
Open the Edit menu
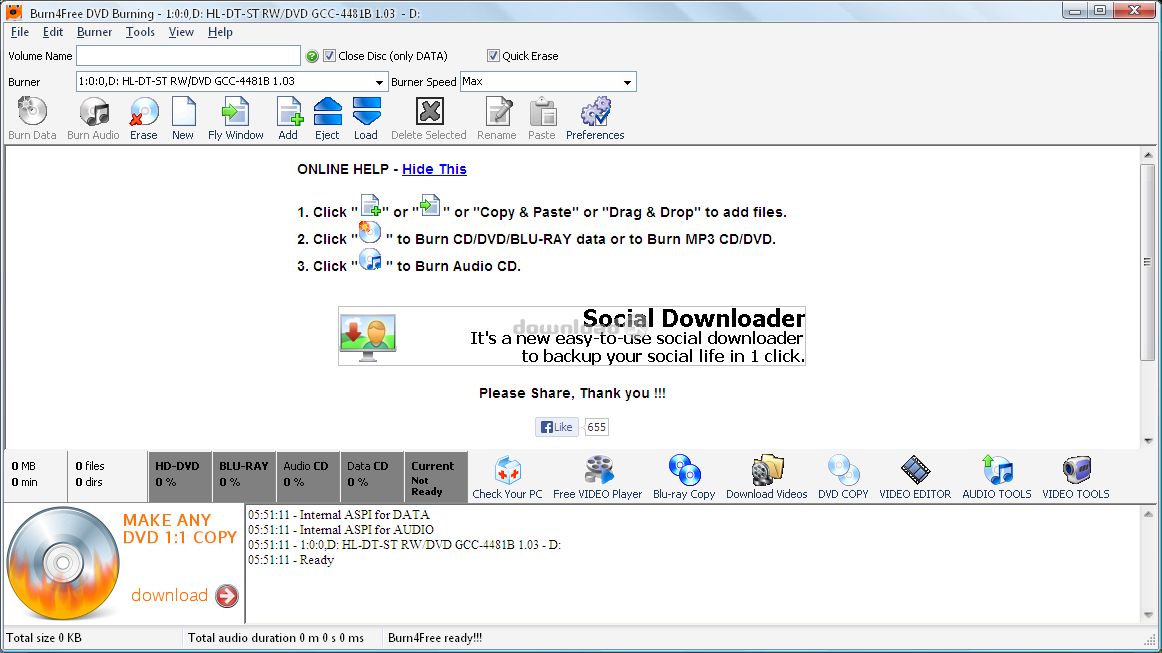[x=53, y=32]
